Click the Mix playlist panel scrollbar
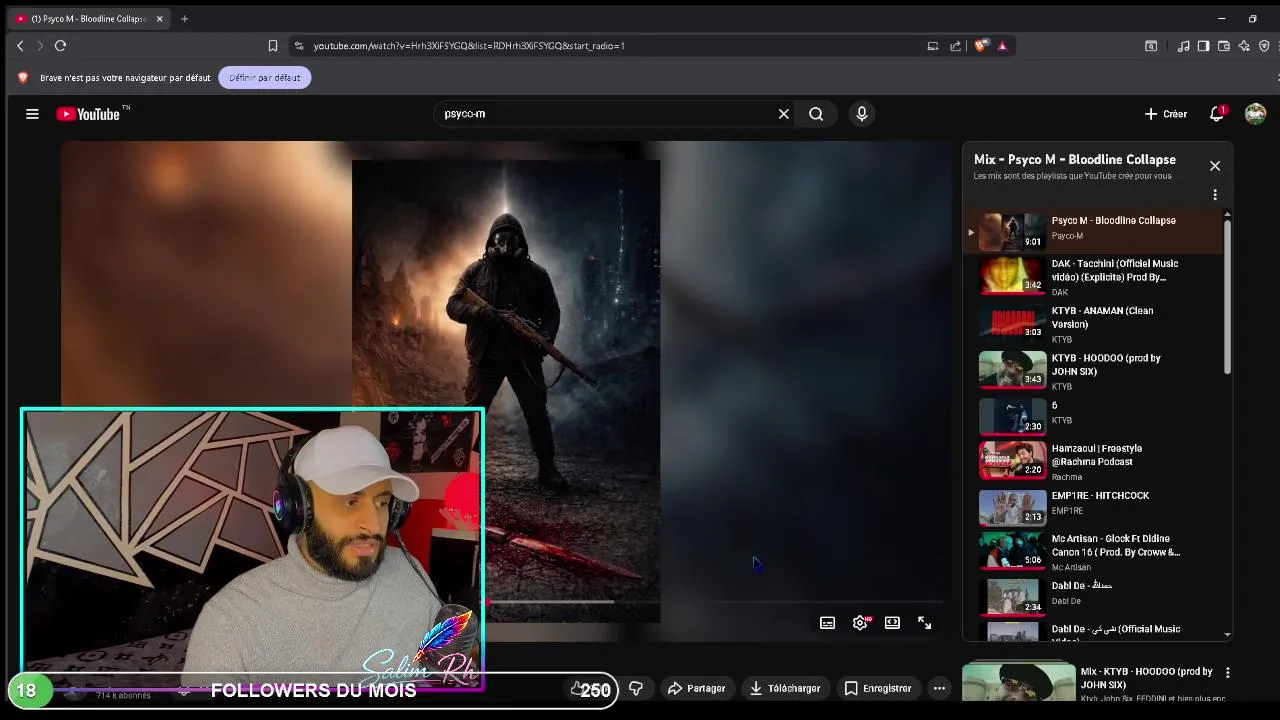This screenshot has height=720, width=1280. (x=1227, y=295)
